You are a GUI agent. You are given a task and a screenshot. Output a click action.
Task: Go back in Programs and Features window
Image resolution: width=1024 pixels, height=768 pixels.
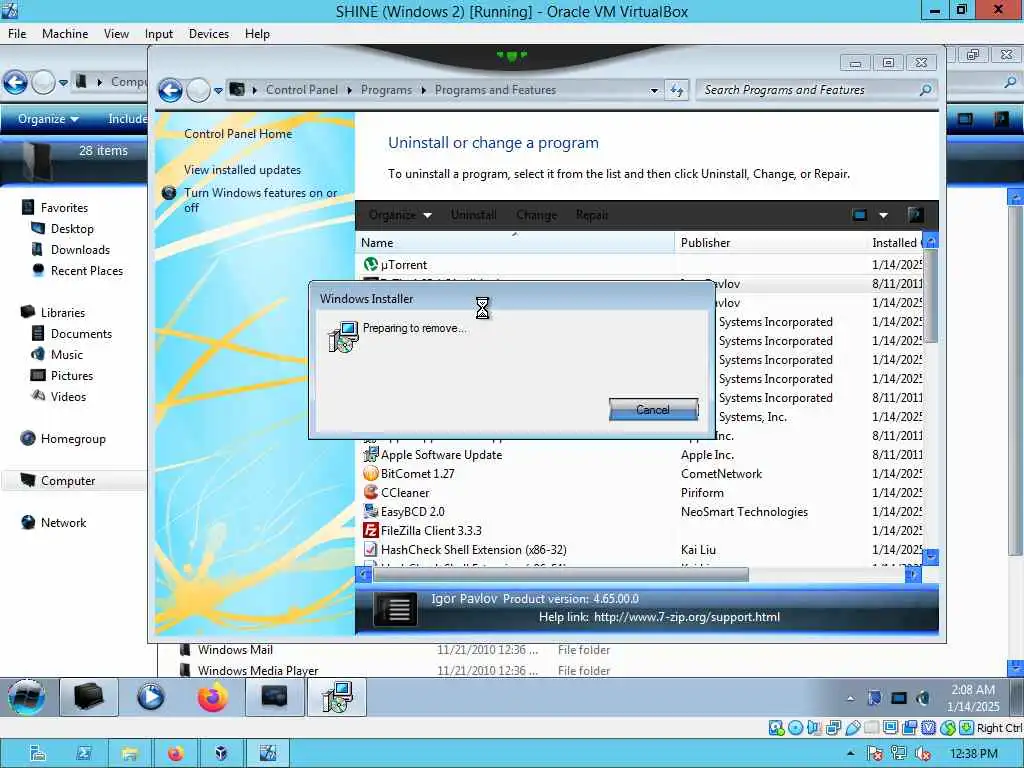tap(170, 90)
